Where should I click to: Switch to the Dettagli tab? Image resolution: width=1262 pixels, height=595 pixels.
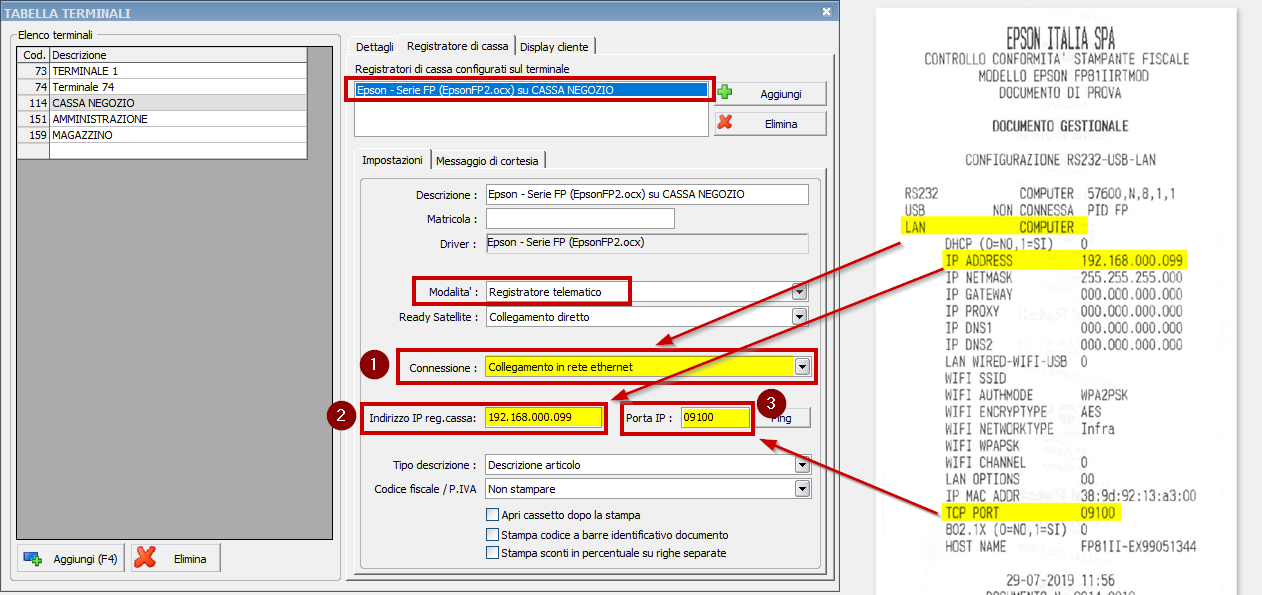pos(374,46)
